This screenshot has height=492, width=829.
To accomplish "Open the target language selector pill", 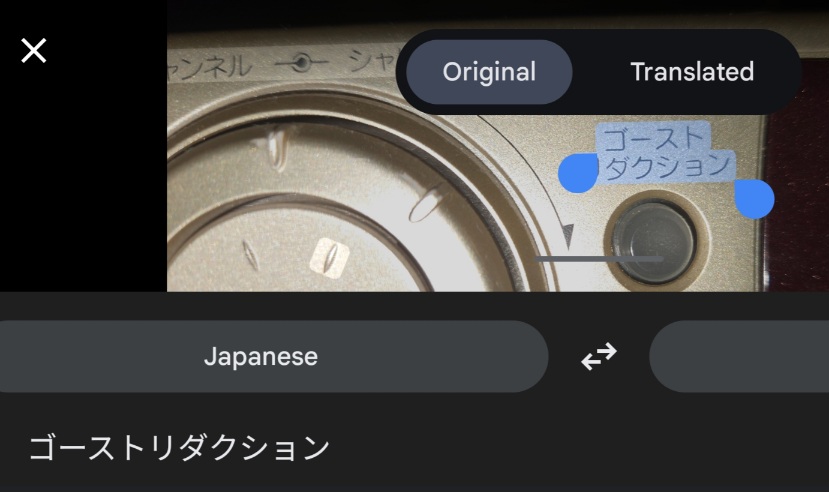I will coord(739,356).
